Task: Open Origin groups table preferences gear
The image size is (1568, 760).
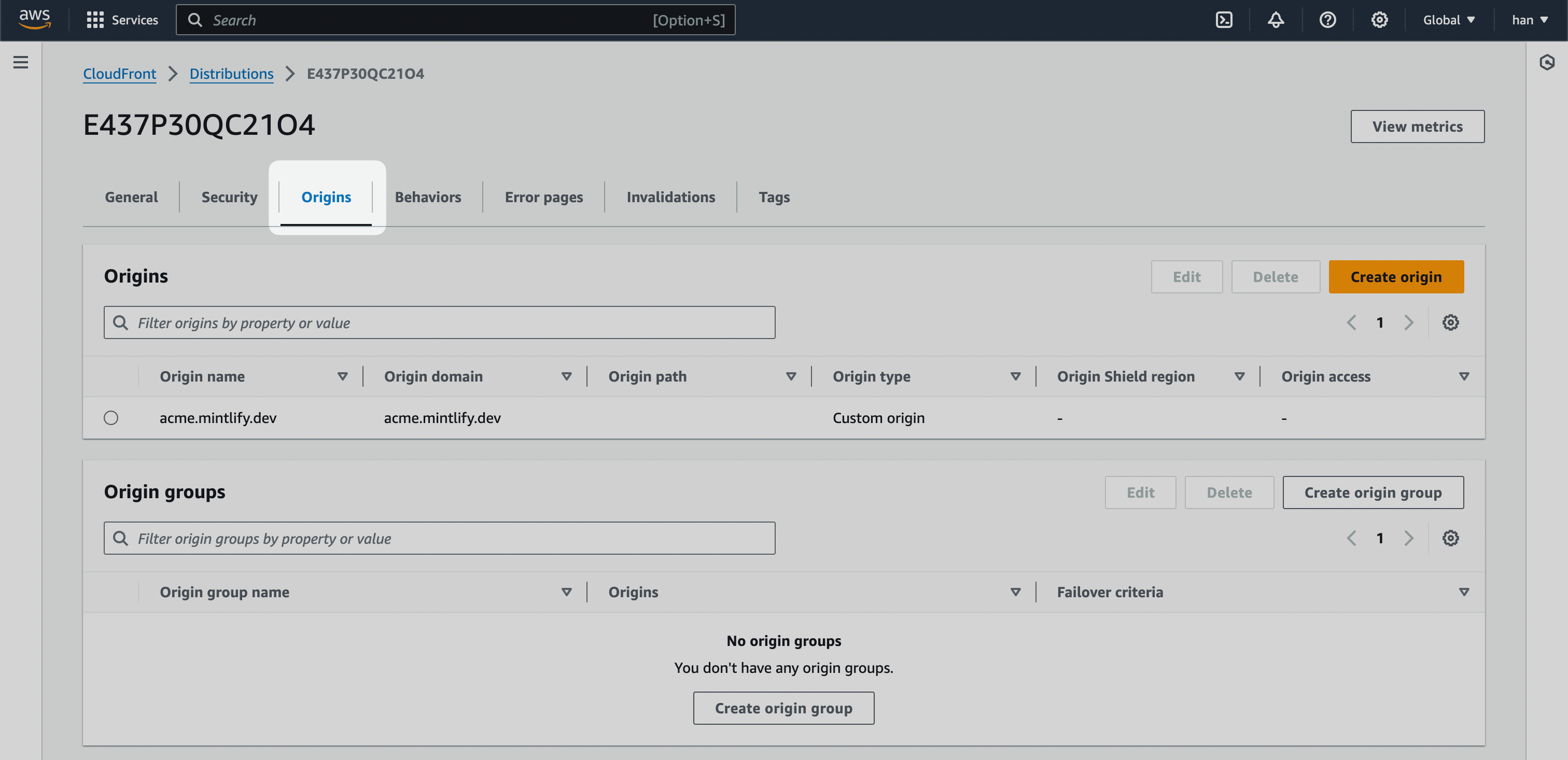Action: [1450, 538]
